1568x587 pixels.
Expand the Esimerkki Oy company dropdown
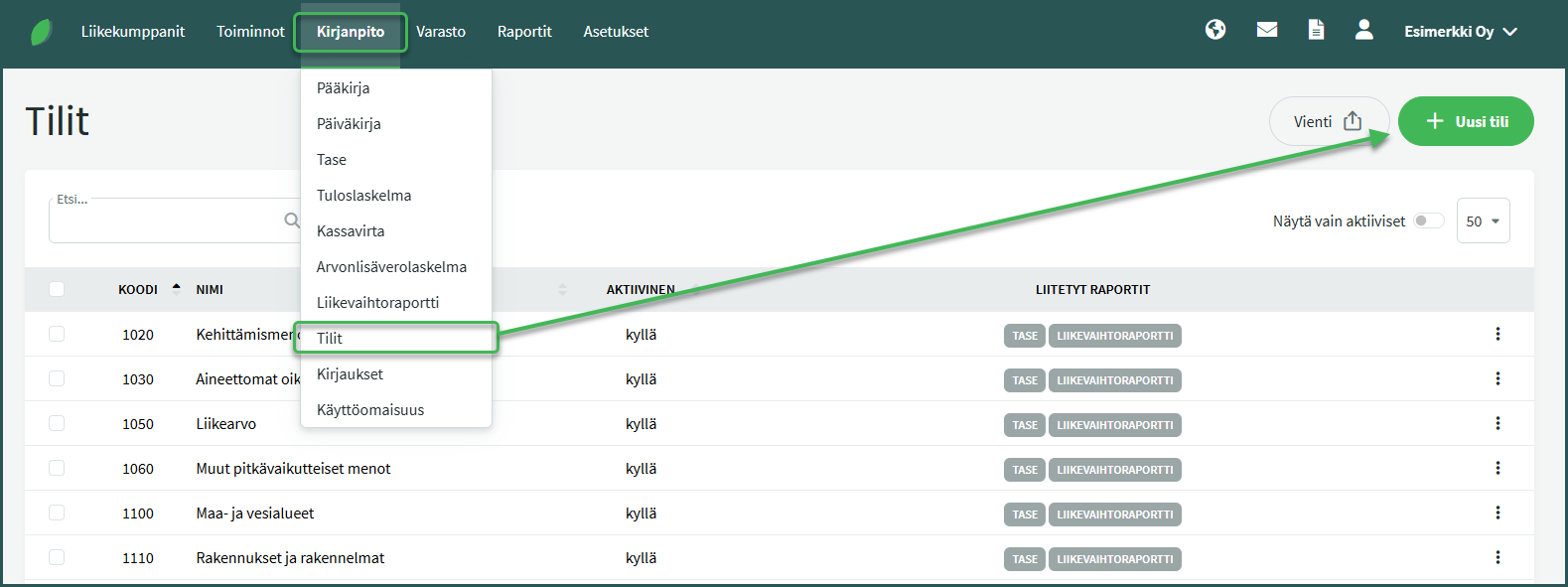point(1461,32)
